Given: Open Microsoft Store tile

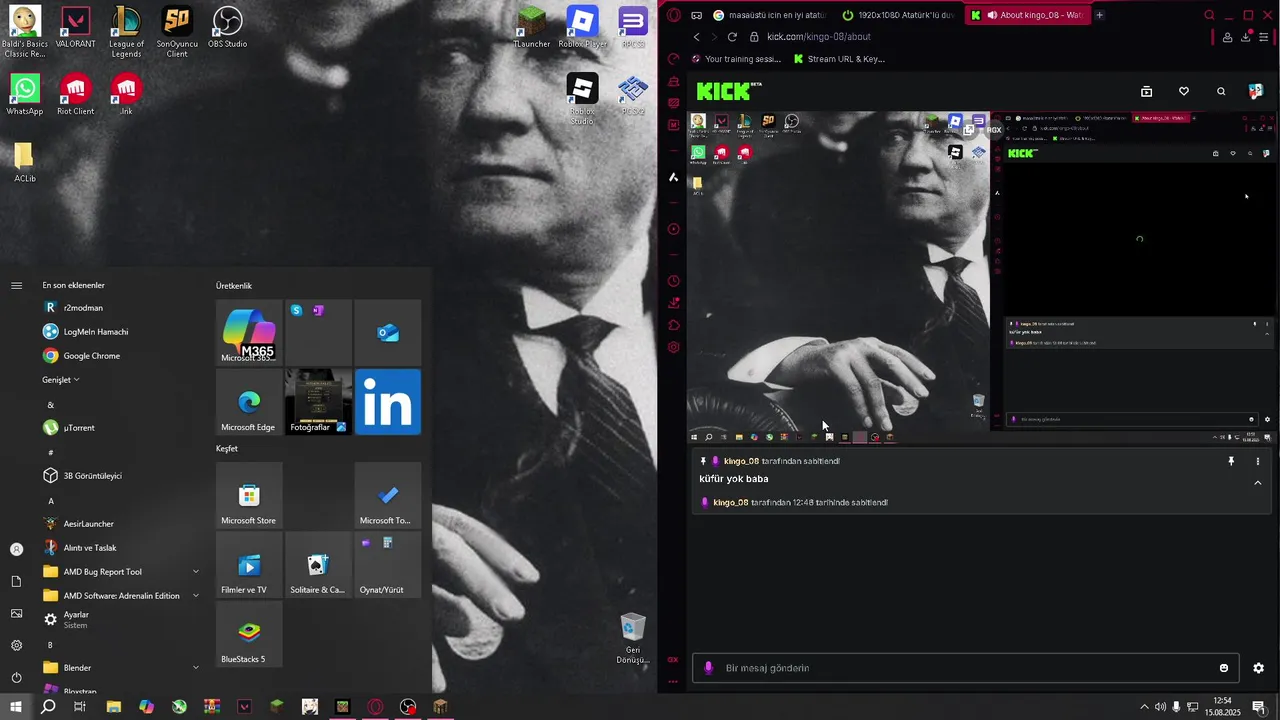Looking at the screenshot, I should 249,495.
